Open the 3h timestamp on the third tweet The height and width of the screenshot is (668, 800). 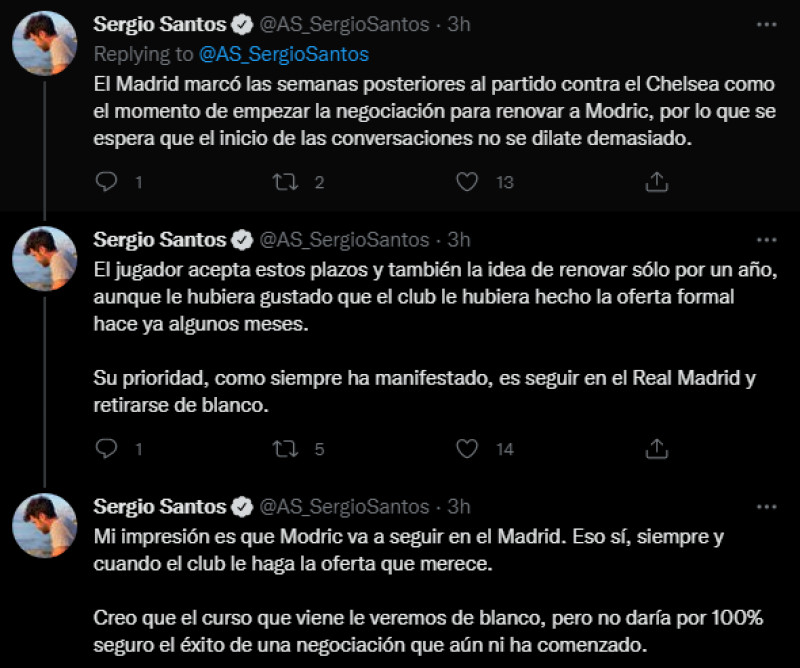tap(458, 507)
